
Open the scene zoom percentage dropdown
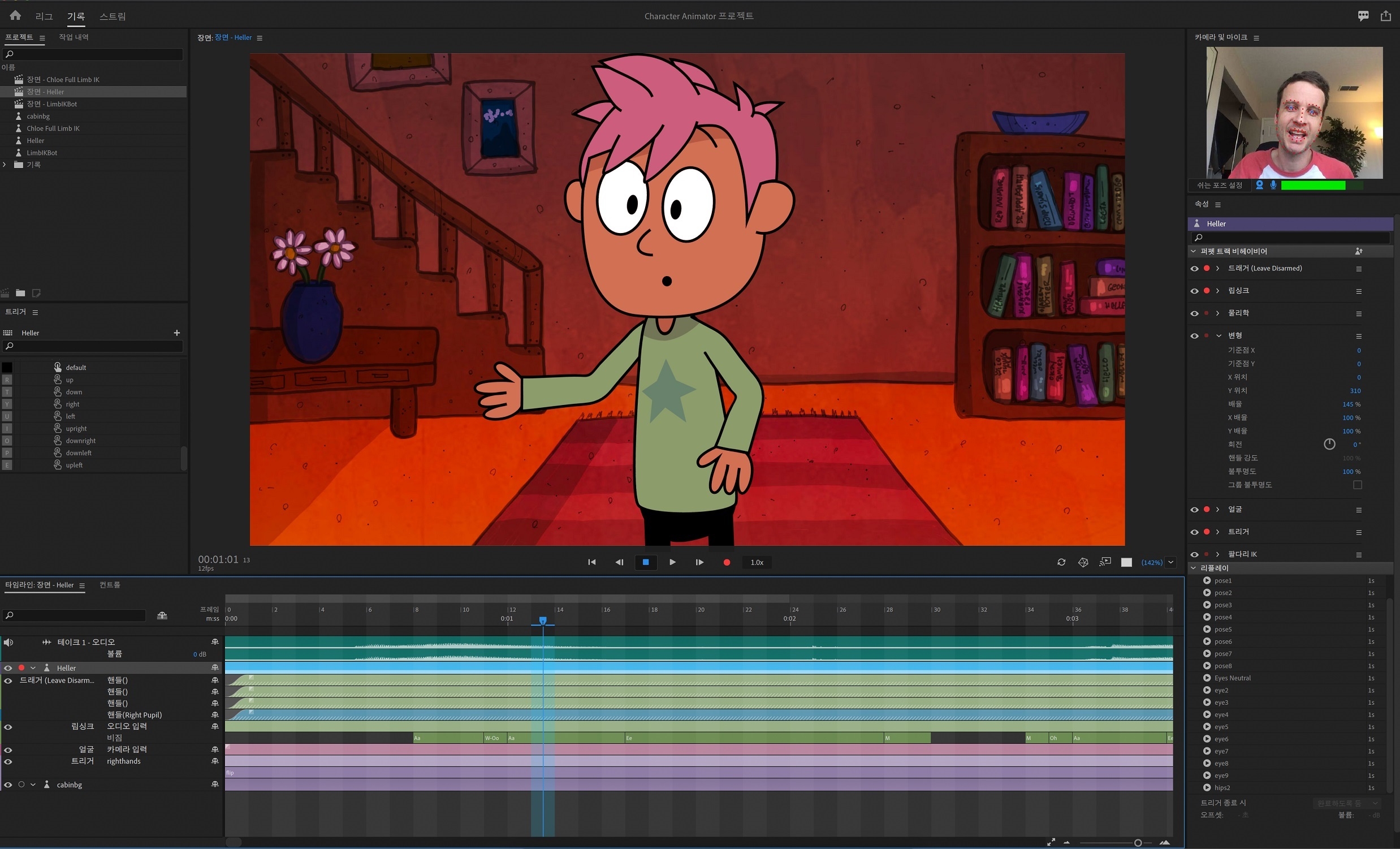click(1170, 562)
